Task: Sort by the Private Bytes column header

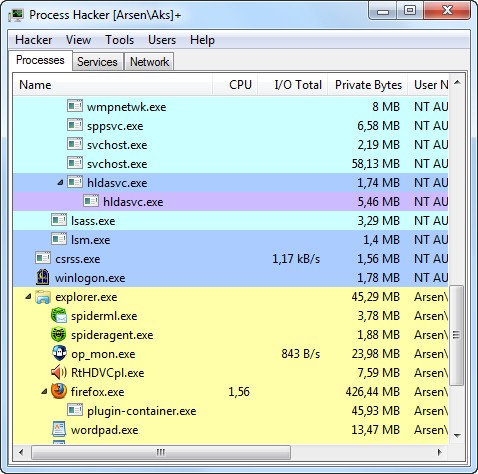Action: coord(368,85)
